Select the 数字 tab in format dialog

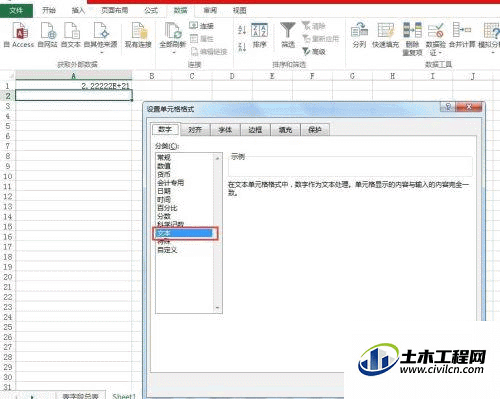(x=165, y=129)
